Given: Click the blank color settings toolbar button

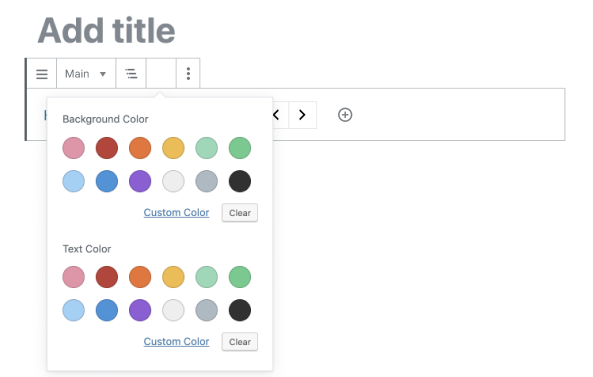Looking at the screenshot, I should pyautogui.click(x=161, y=74).
